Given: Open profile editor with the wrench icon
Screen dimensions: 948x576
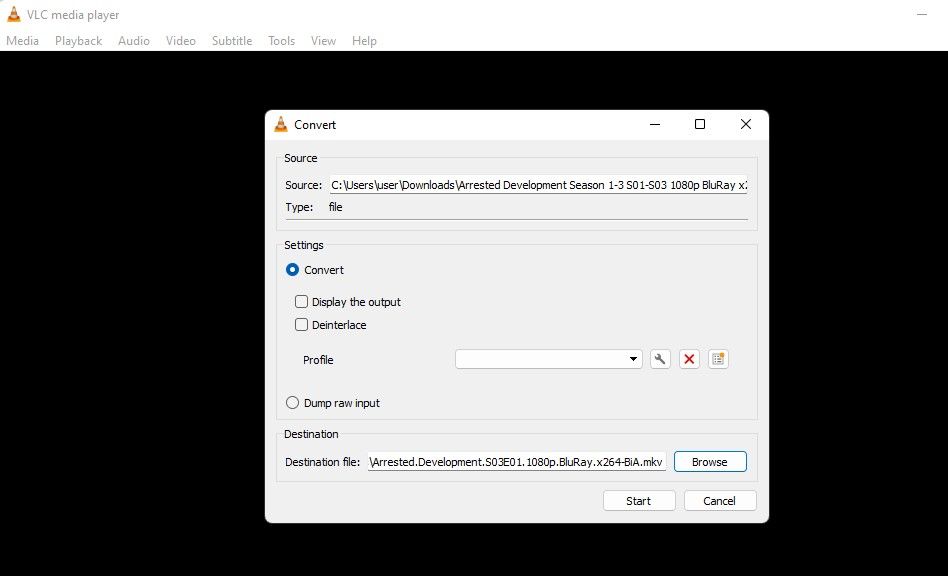Looking at the screenshot, I should click(660, 358).
